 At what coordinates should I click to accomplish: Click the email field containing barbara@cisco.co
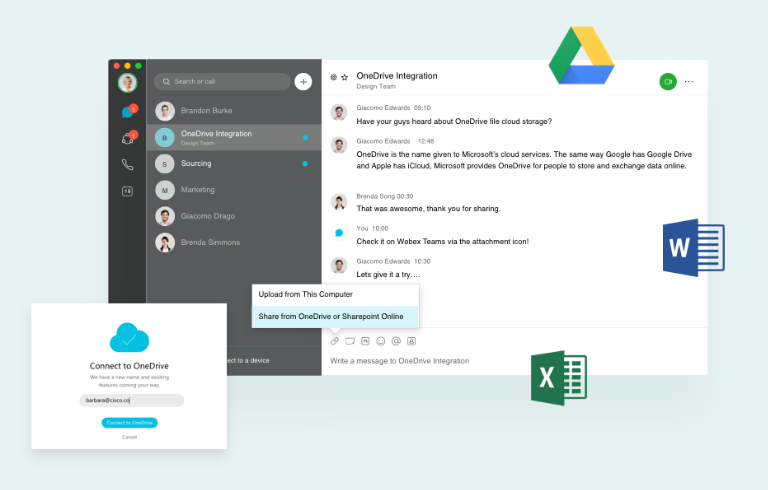pyautogui.click(x=131, y=400)
